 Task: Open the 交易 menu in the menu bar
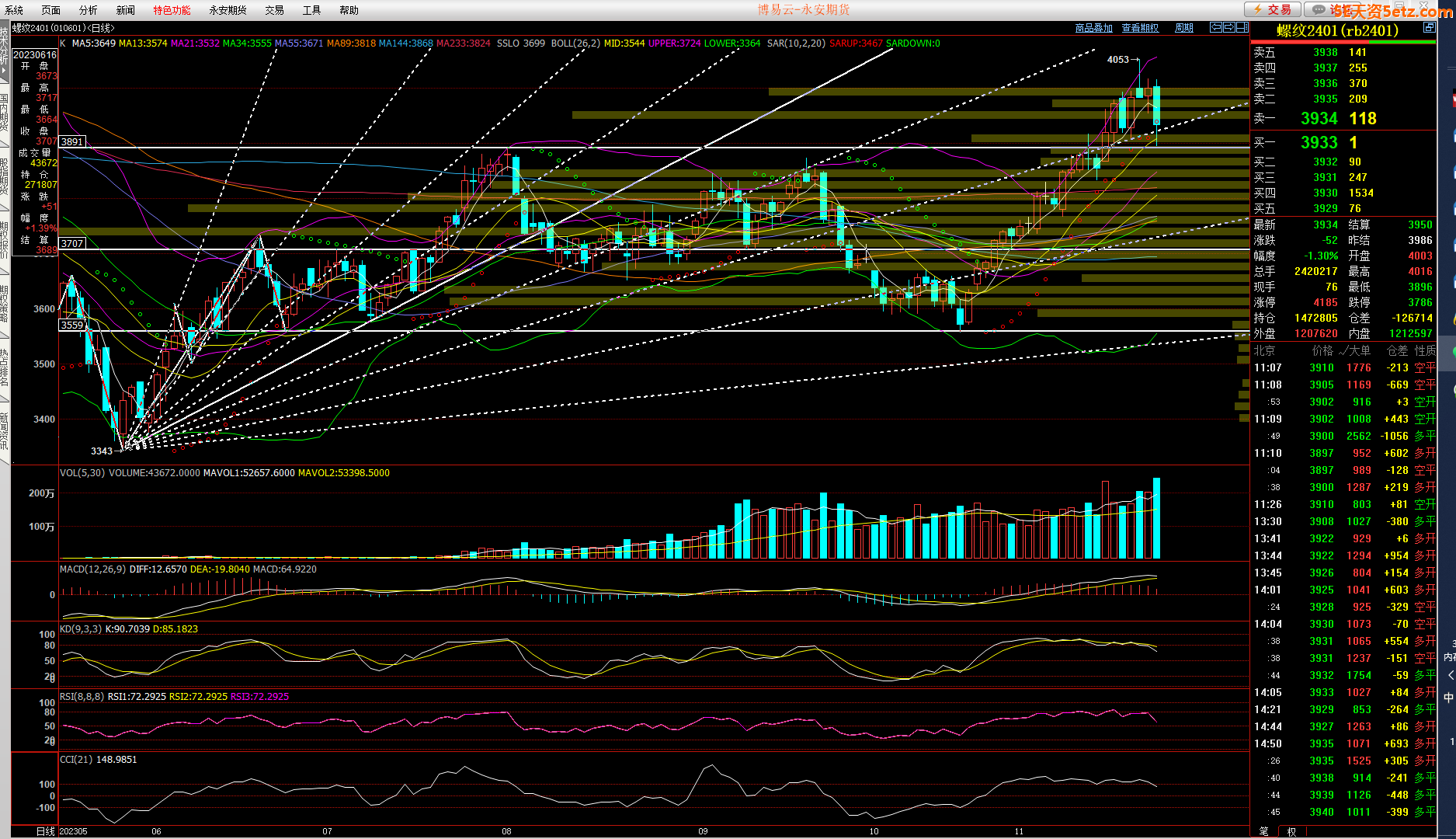point(274,10)
